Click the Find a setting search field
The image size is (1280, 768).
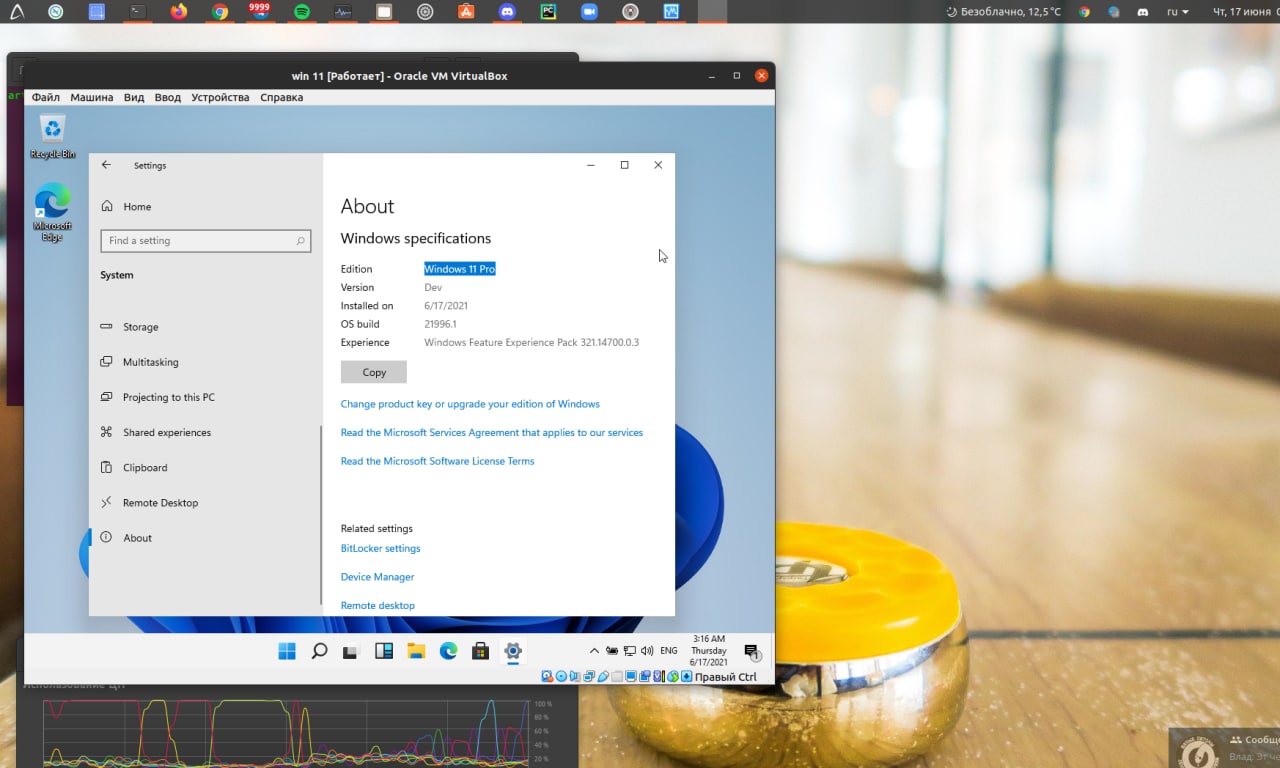click(x=206, y=241)
